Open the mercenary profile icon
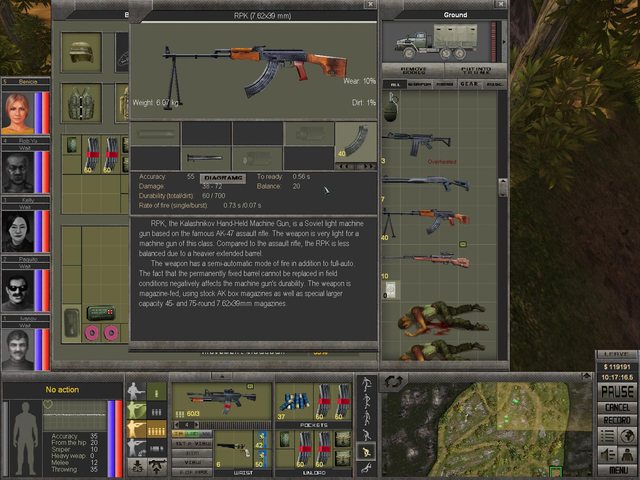The height and width of the screenshot is (480, 640). (627, 454)
